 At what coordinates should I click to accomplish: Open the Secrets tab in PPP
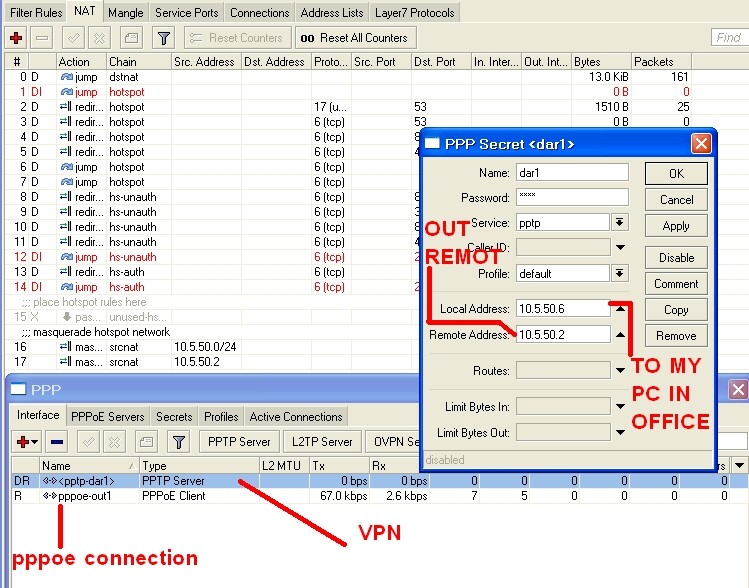pos(174,417)
